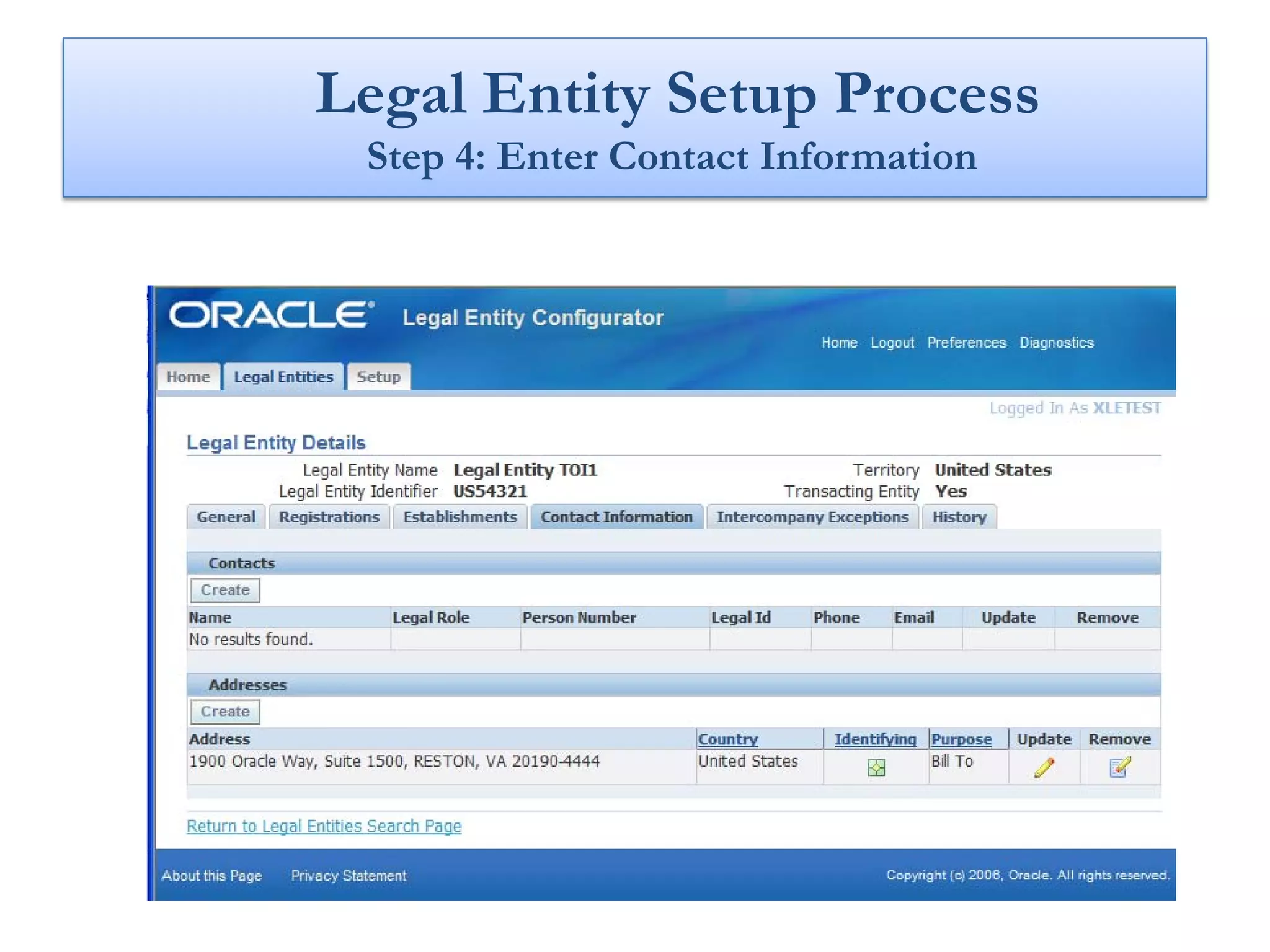The height and width of the screenshot is (952, 1270).
Task: Sort addresses by Purpose column header
Action: 961,739
